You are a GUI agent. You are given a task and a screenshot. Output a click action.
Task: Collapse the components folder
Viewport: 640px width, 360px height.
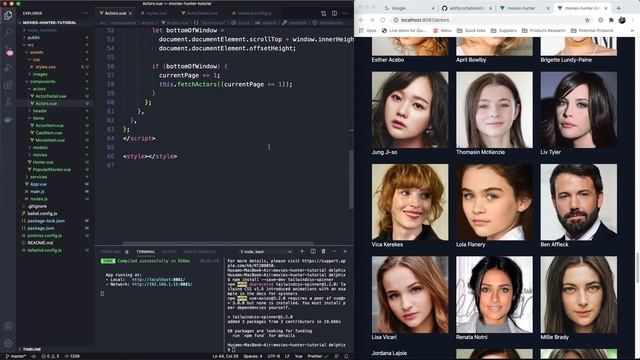(42, 82)
